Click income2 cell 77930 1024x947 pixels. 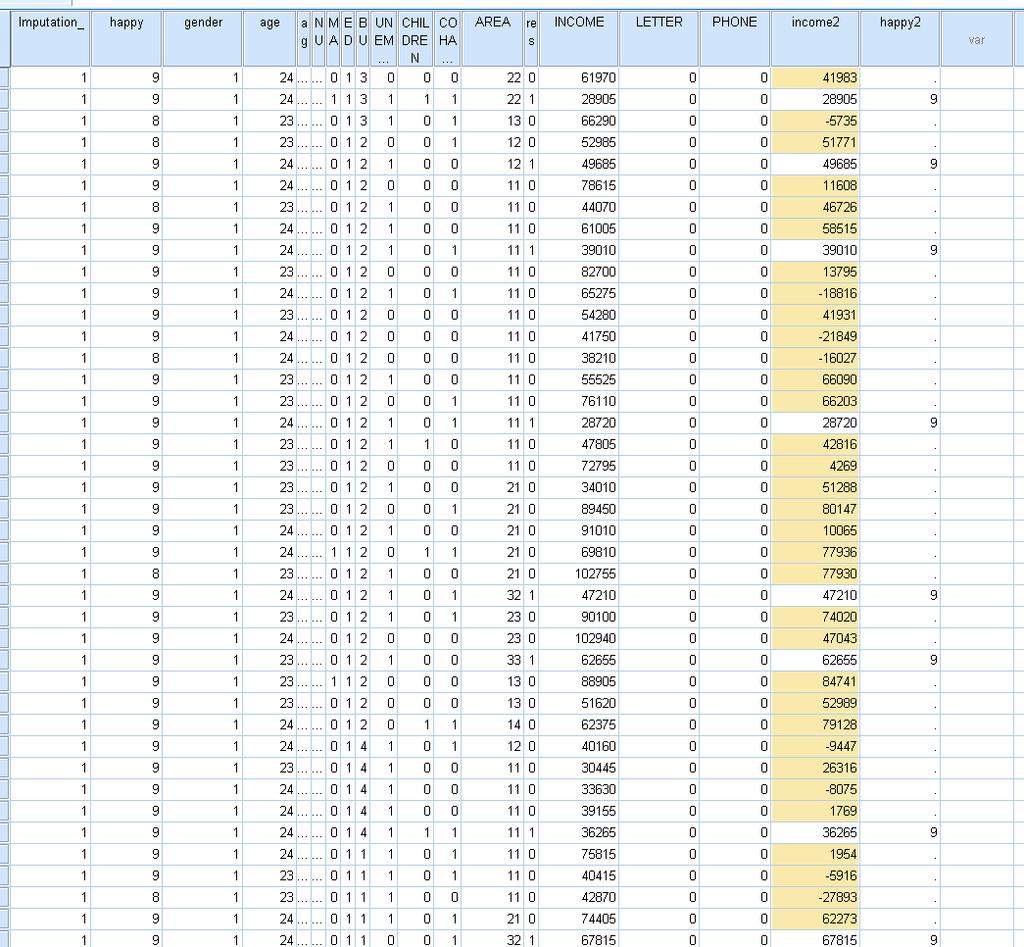click(815, 573)
